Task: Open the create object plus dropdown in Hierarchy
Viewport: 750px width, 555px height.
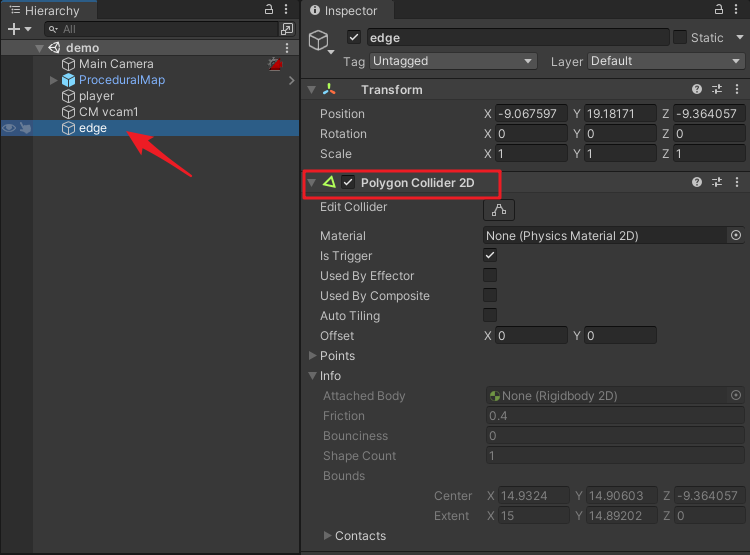Action: [x=19, y=29]
